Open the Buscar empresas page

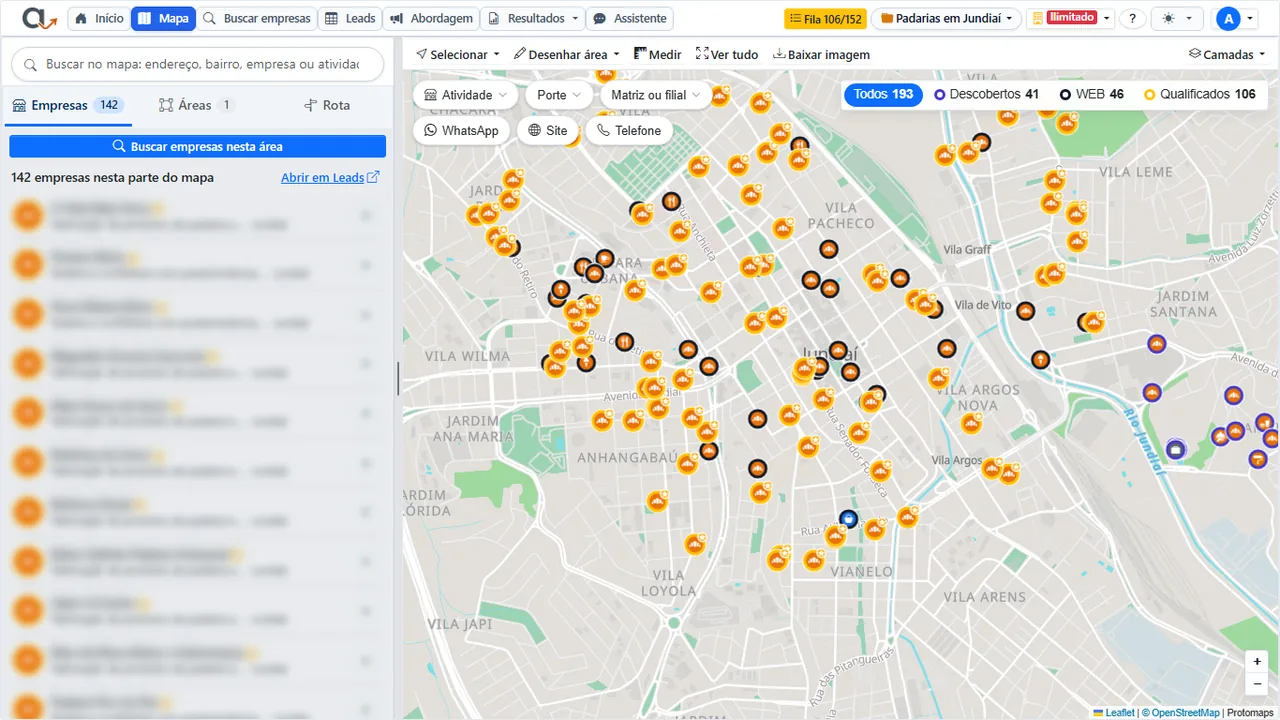click(256, 19)
